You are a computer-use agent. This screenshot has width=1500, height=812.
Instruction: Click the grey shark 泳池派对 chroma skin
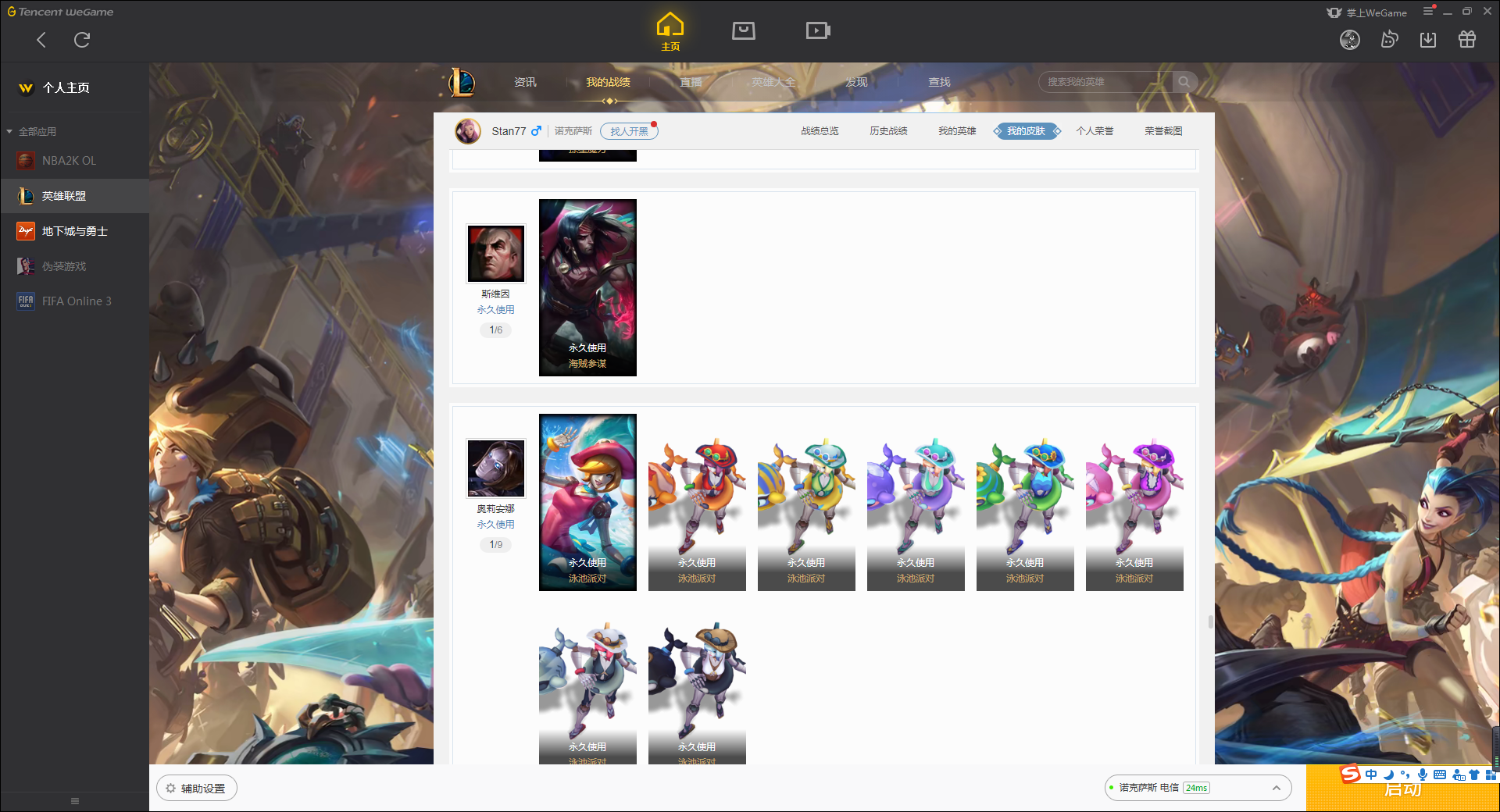click(587, 693)
